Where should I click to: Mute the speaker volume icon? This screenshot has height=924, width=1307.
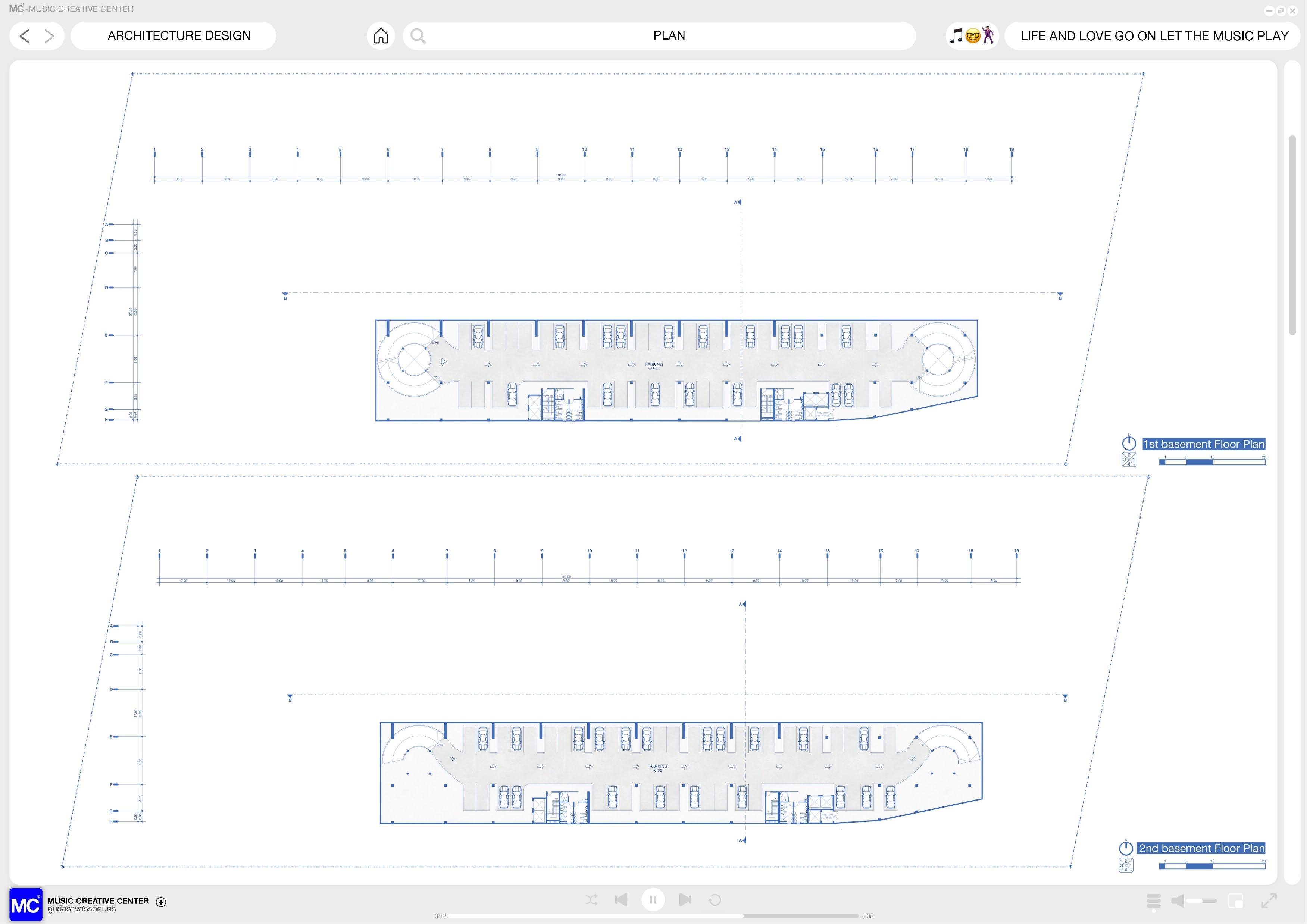pos(1178,900)
